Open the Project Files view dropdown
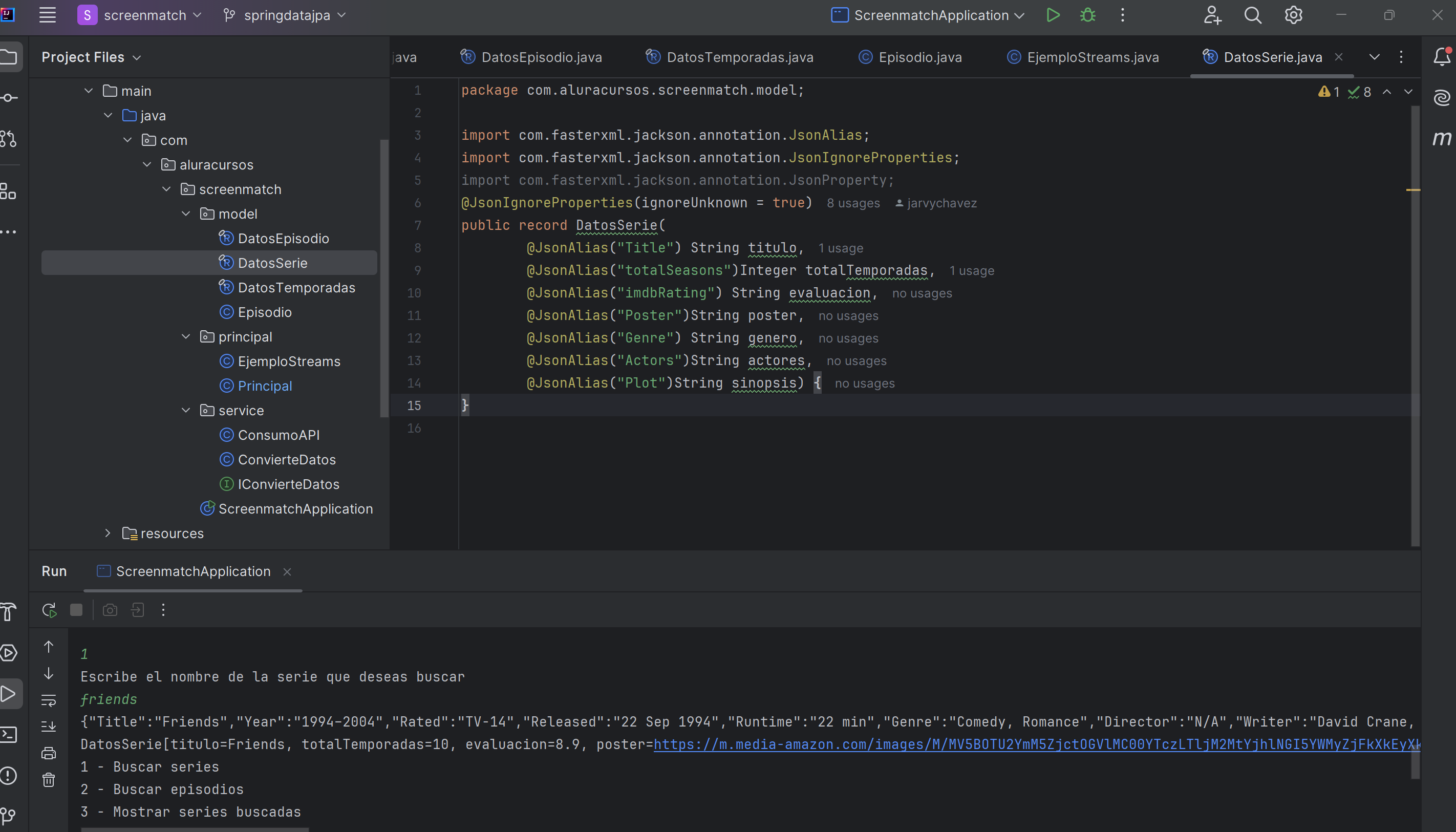The height and width of the screenshot is (832, 1456). click(x=91, y=57)
